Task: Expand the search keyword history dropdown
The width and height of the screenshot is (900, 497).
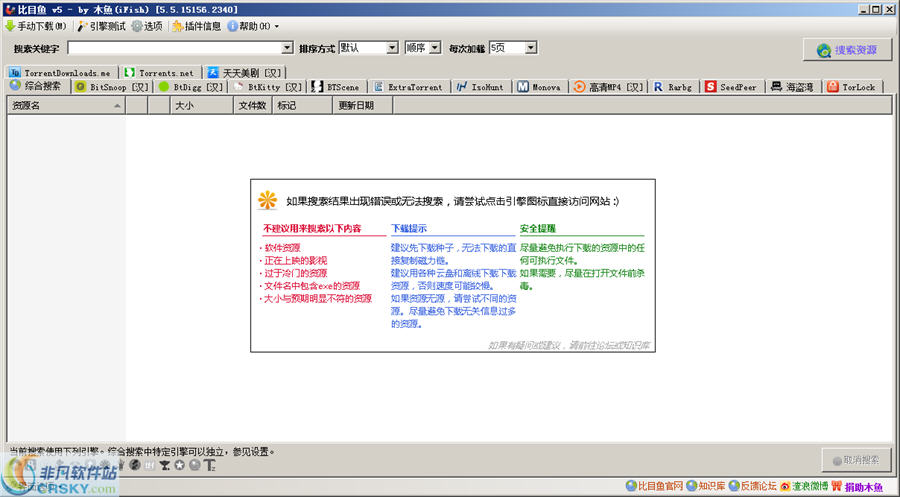Action: point(287,48)
